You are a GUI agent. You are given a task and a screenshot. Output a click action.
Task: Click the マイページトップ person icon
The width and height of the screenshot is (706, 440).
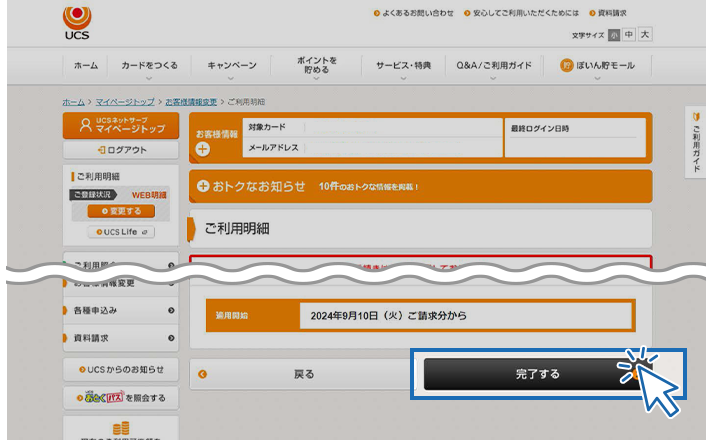pos(83,125)
